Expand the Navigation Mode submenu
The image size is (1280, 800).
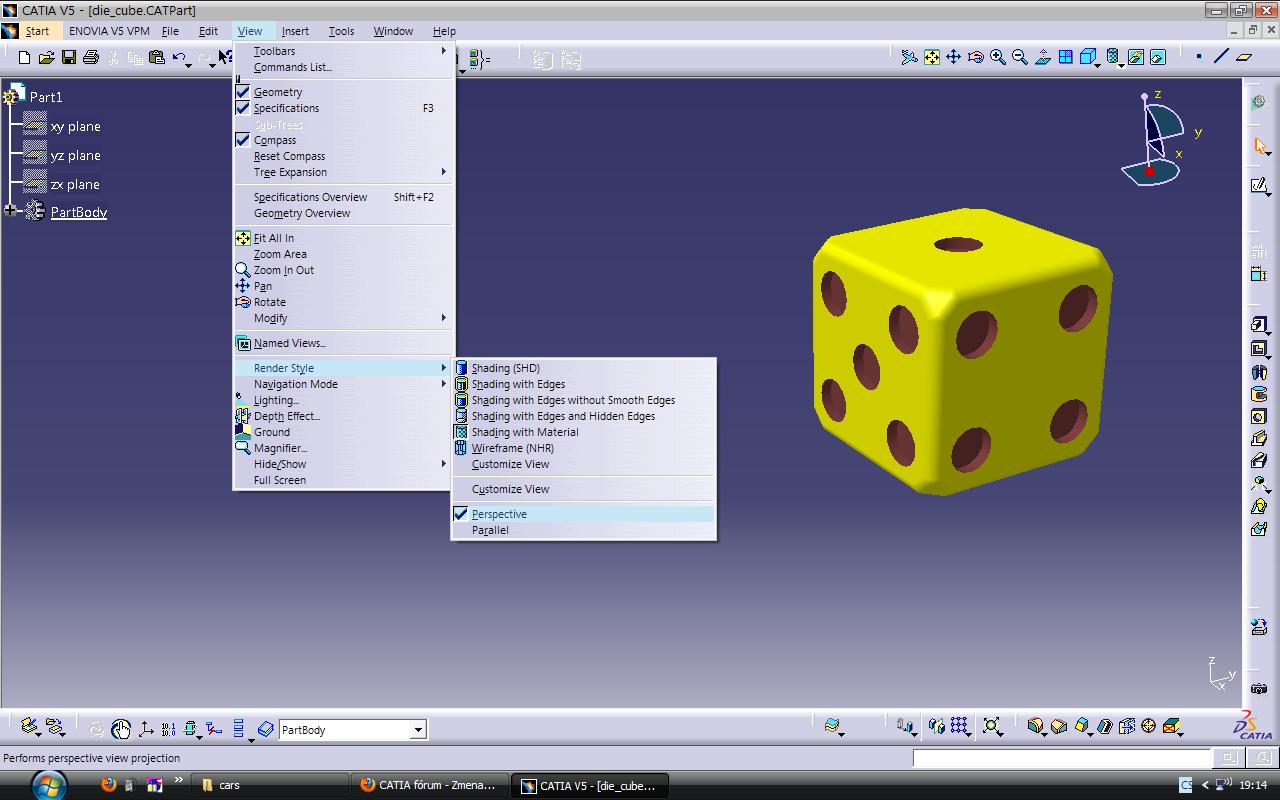(344, 384)
